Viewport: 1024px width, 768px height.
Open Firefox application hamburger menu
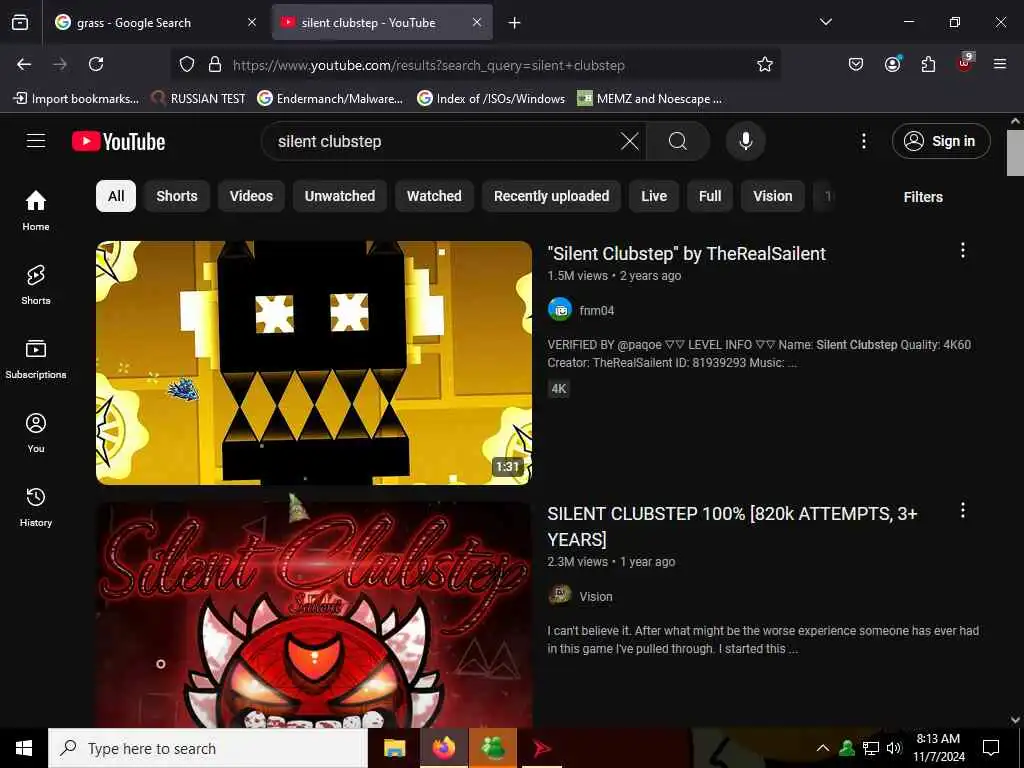[1000, 64]
